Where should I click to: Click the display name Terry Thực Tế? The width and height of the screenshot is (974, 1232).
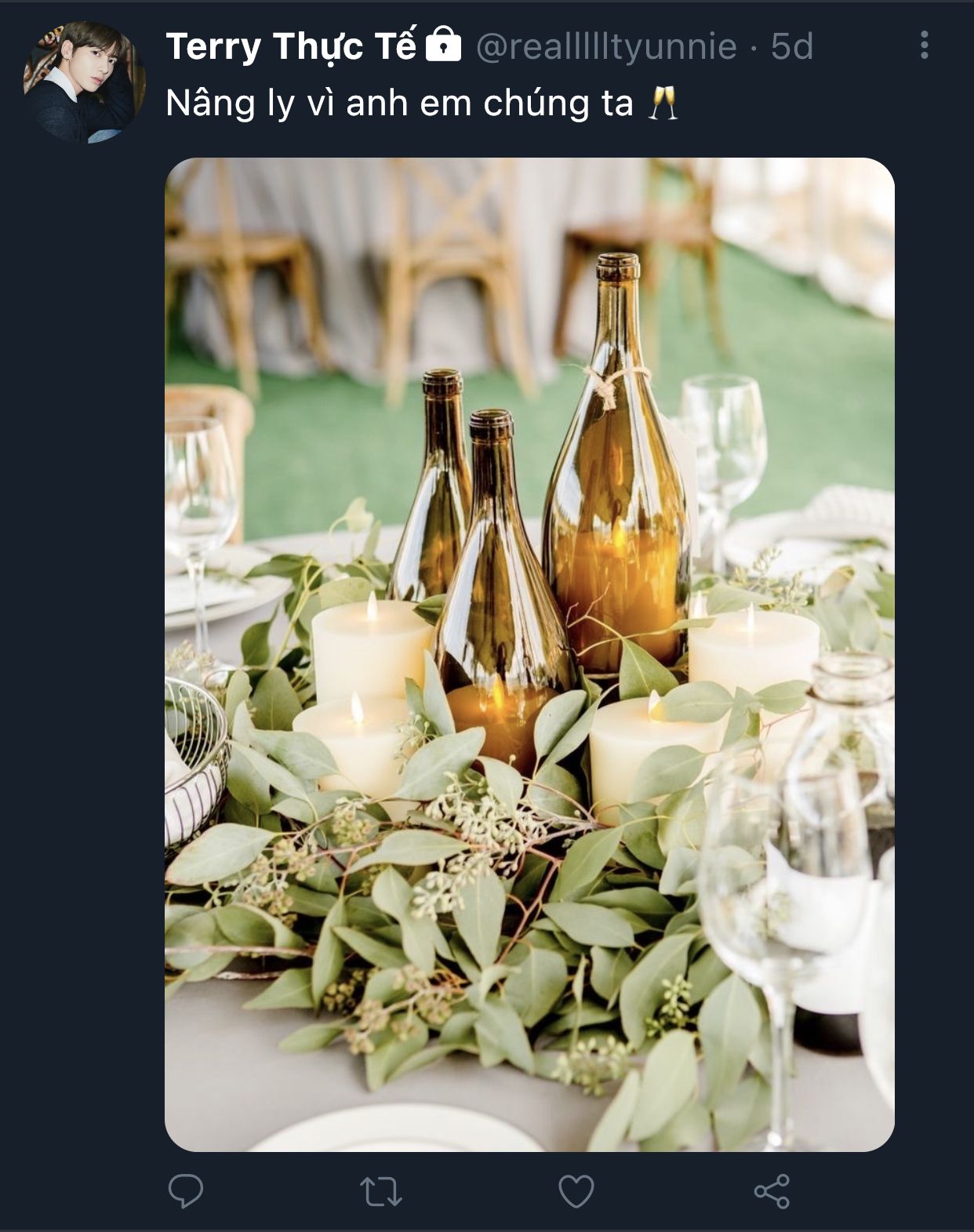pos(291,46)
